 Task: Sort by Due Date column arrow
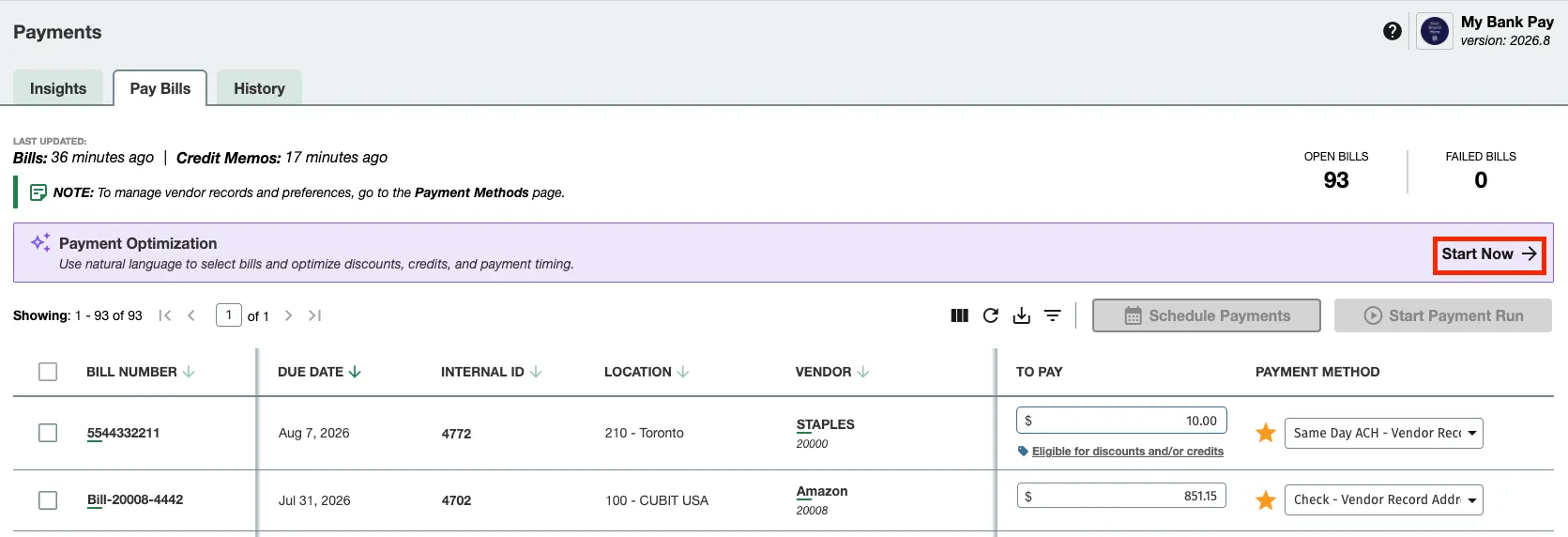[355, 372]
